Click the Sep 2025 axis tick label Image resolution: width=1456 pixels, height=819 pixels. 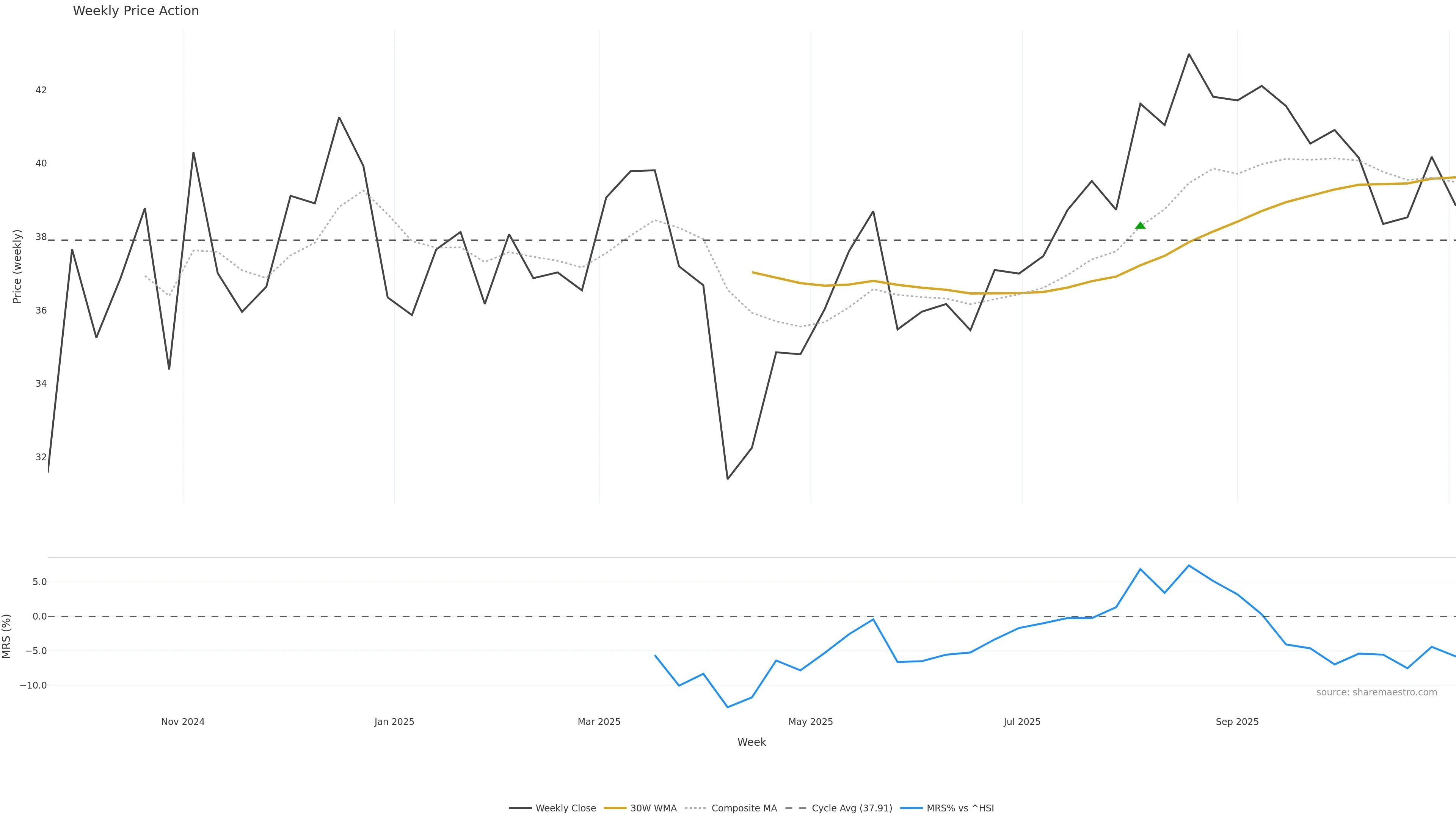pyautogui.click(x=1237, y=722)
